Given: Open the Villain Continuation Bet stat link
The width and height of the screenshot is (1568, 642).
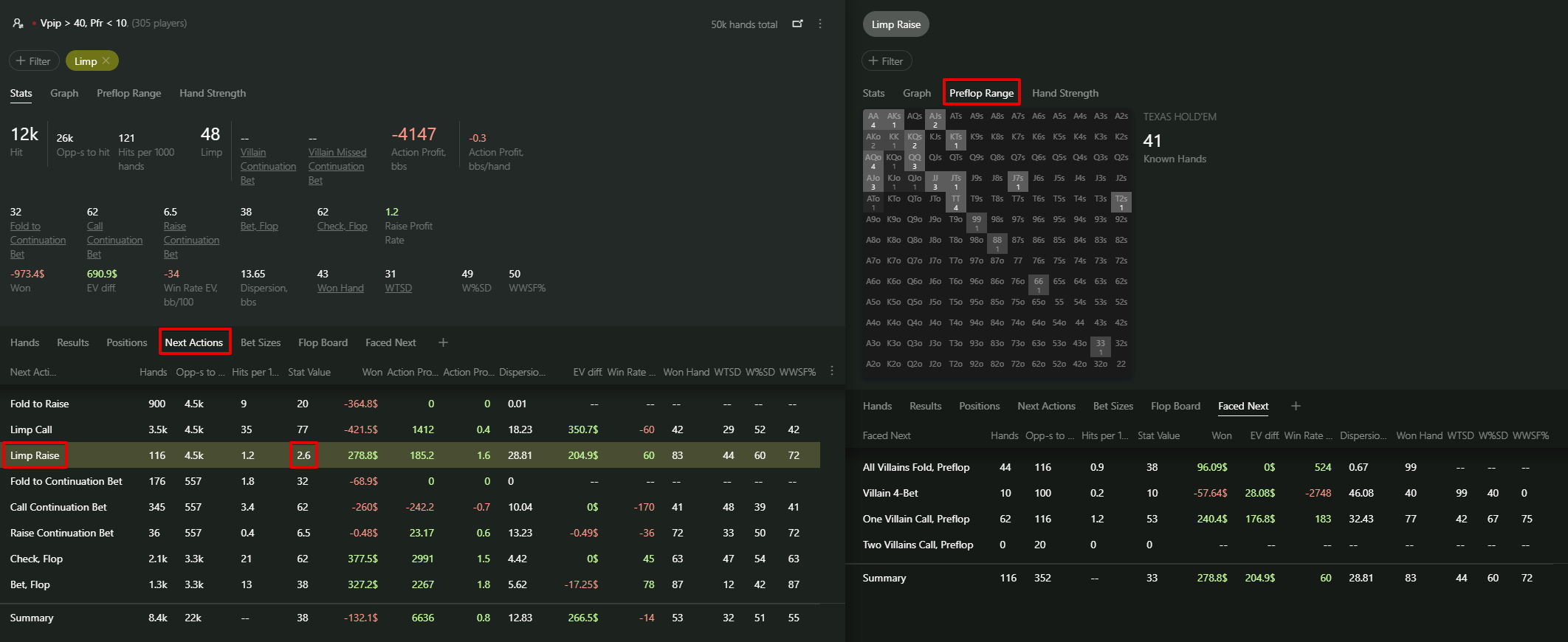Looking at the screenshot, I should pyautogui.click(x=268, y=166).
